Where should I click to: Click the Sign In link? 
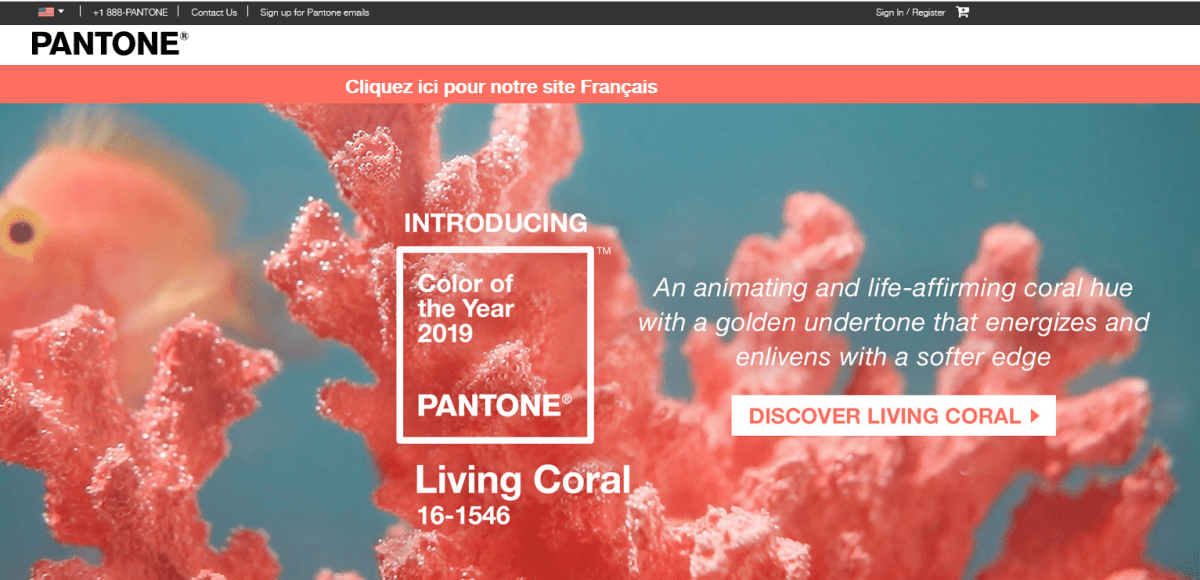click(888, 12)
